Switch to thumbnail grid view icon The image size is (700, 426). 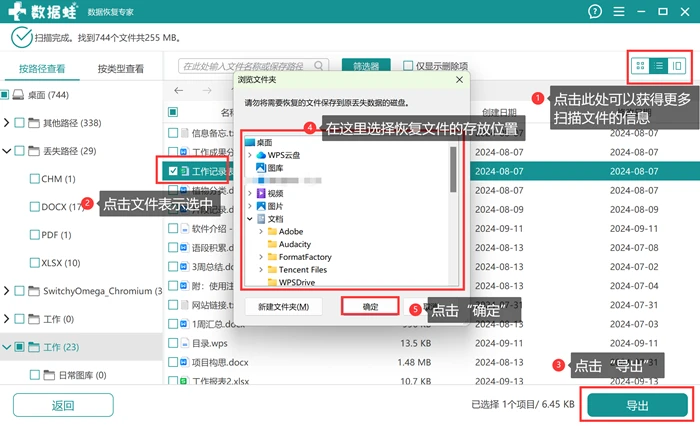(x=640, y=66)
